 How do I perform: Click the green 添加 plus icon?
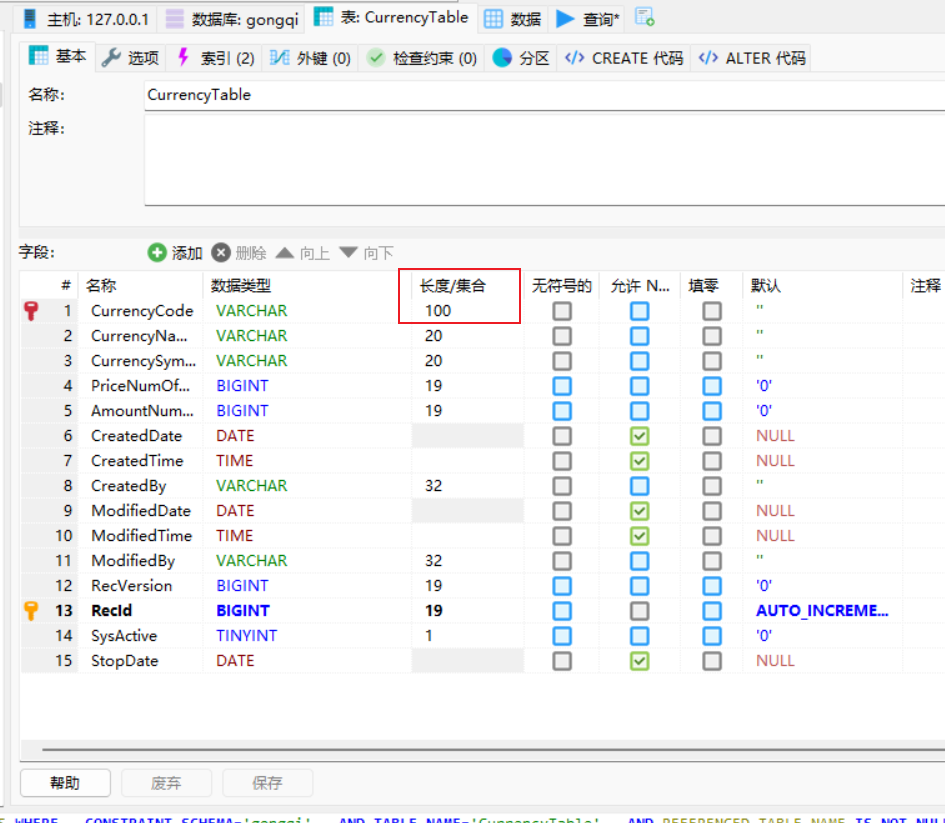(157, 252)
